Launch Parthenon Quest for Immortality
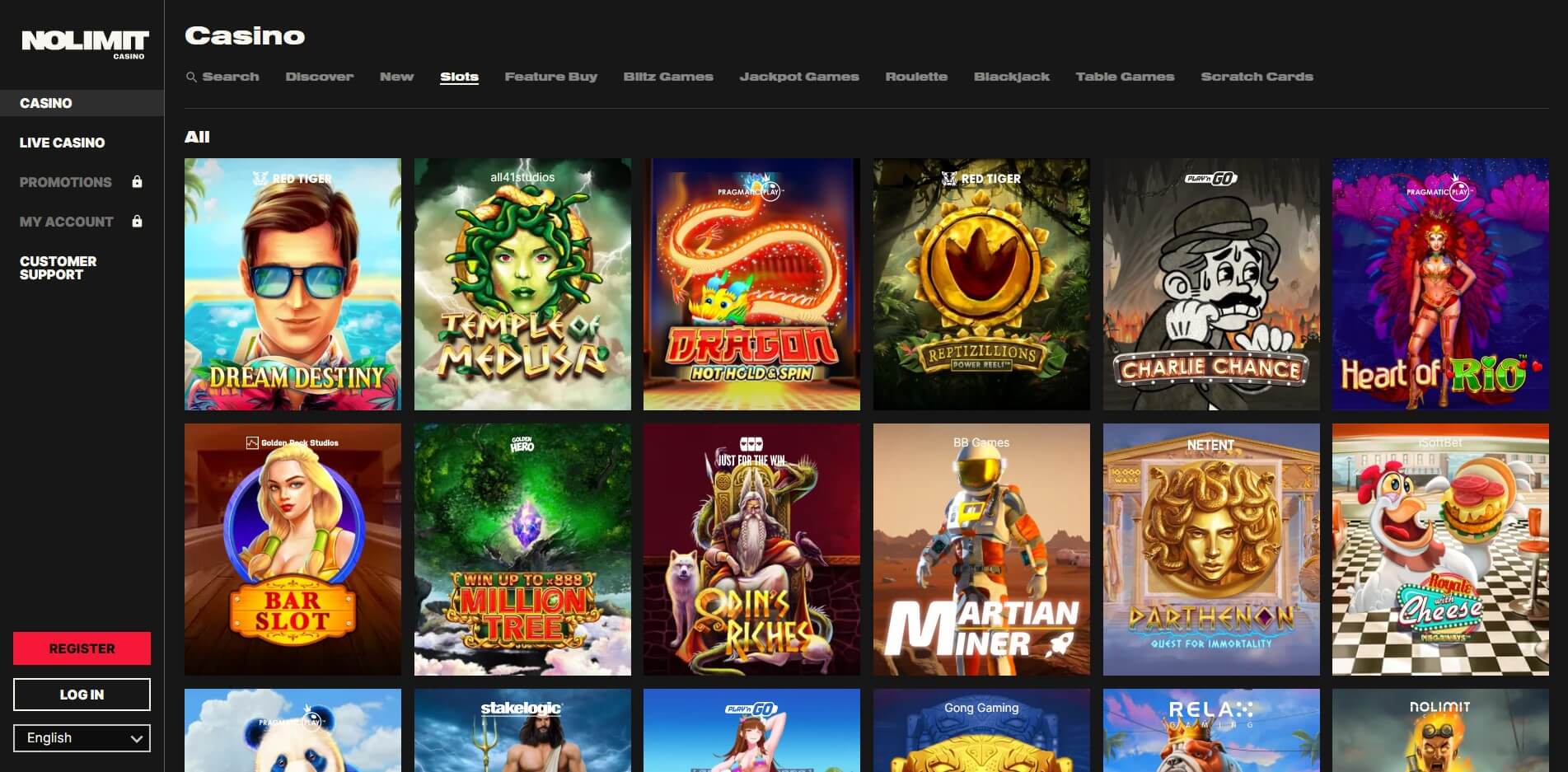 tap(1211, 550)
